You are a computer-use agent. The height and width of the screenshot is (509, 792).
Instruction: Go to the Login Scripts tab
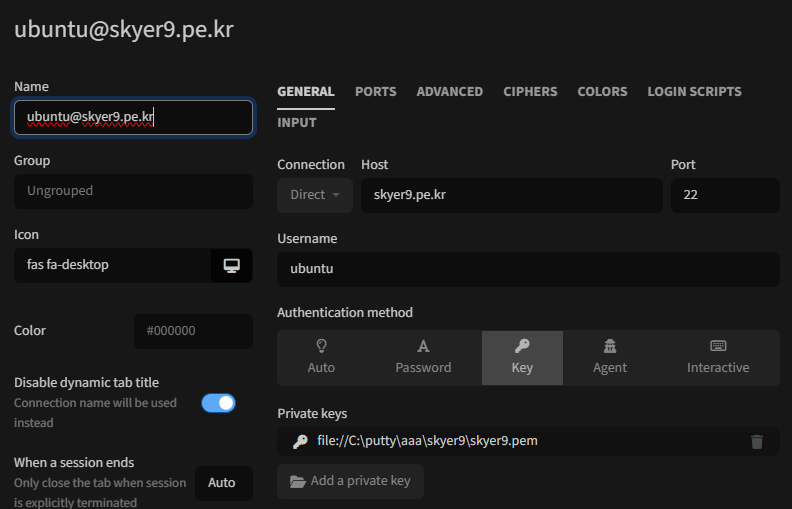(694, 91)
